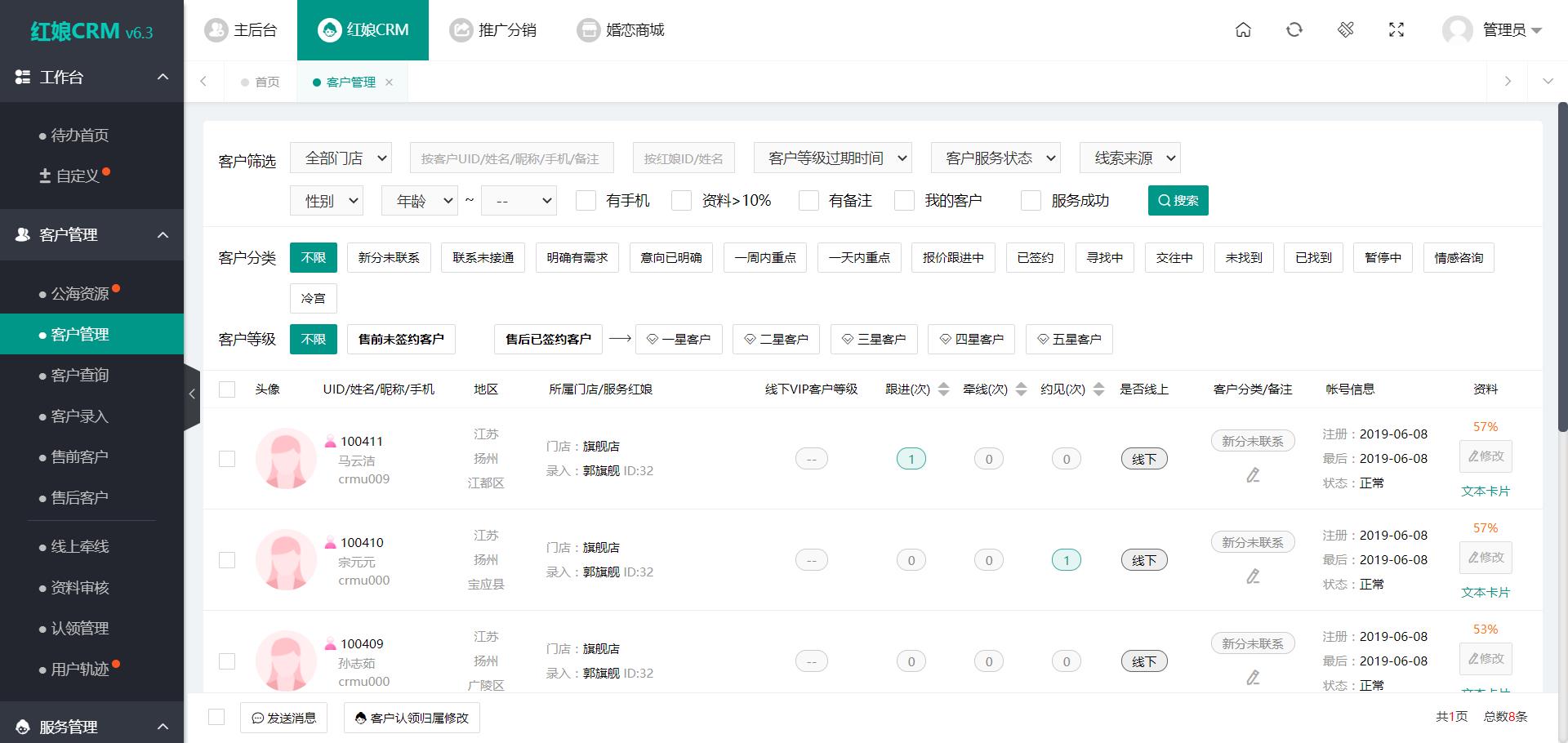Go to home via house icon

(1243, 30)
